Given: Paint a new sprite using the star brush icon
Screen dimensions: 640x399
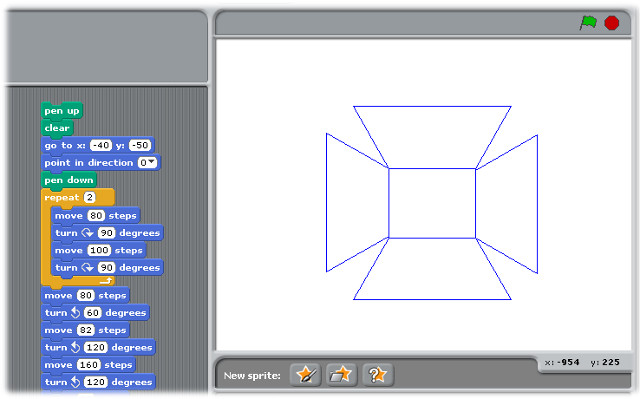Looking at the screenshot, I should click(x=305, y=375).
